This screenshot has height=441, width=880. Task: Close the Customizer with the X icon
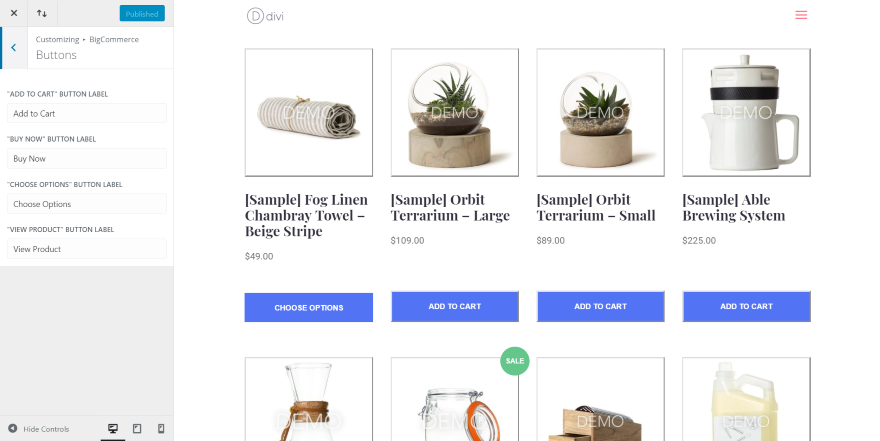(x=14, y=13)
